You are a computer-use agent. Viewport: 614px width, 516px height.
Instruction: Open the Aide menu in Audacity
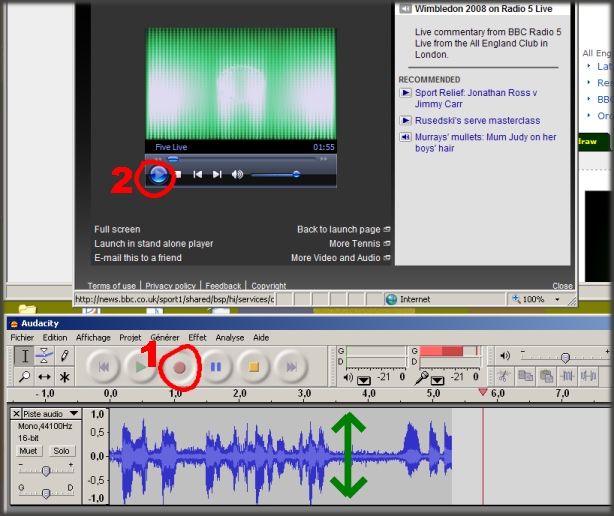pos(261,337)
